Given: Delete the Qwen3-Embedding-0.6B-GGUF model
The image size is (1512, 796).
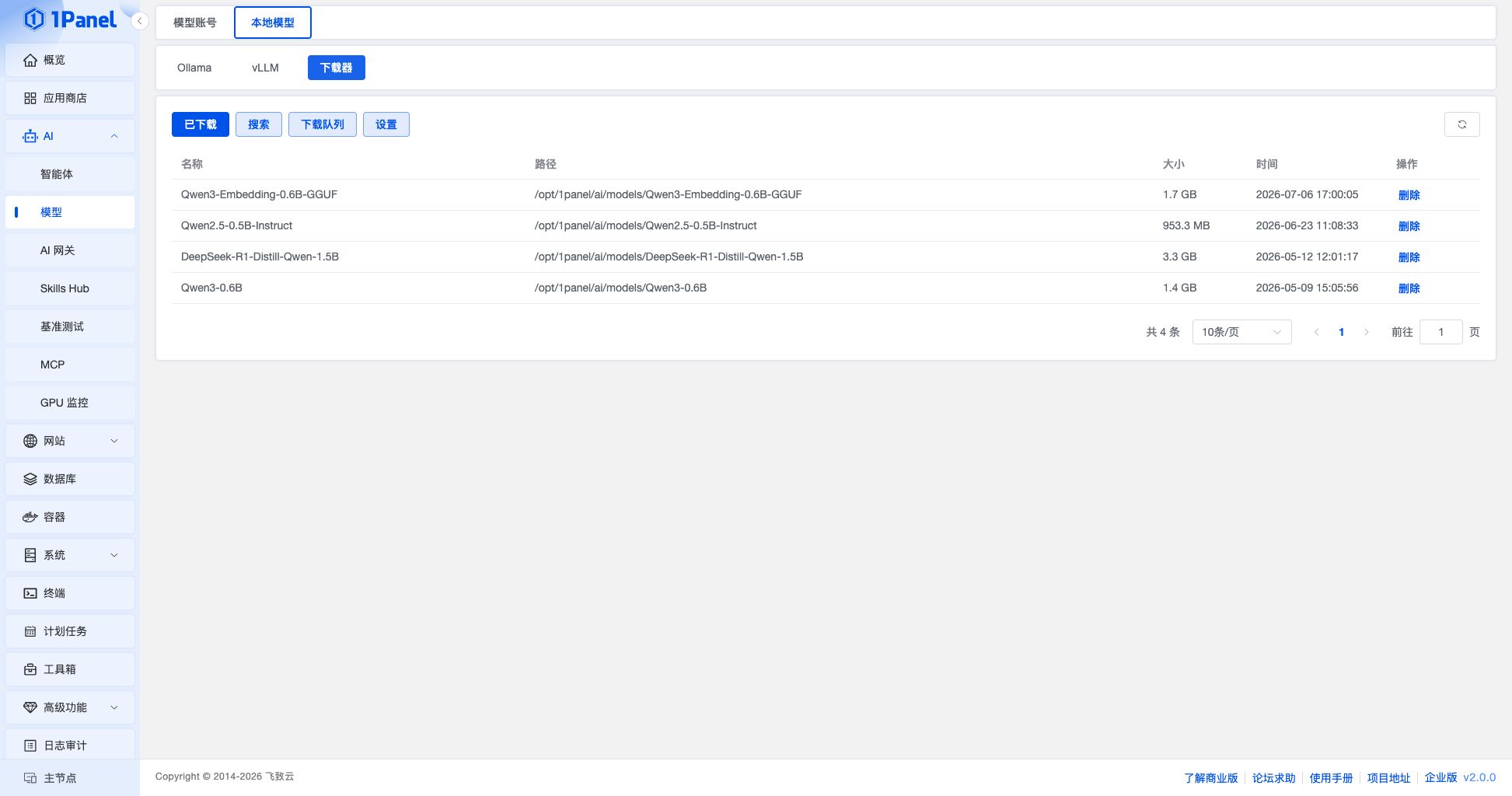Looking at the screenshot, I should tap(1409, 195).
